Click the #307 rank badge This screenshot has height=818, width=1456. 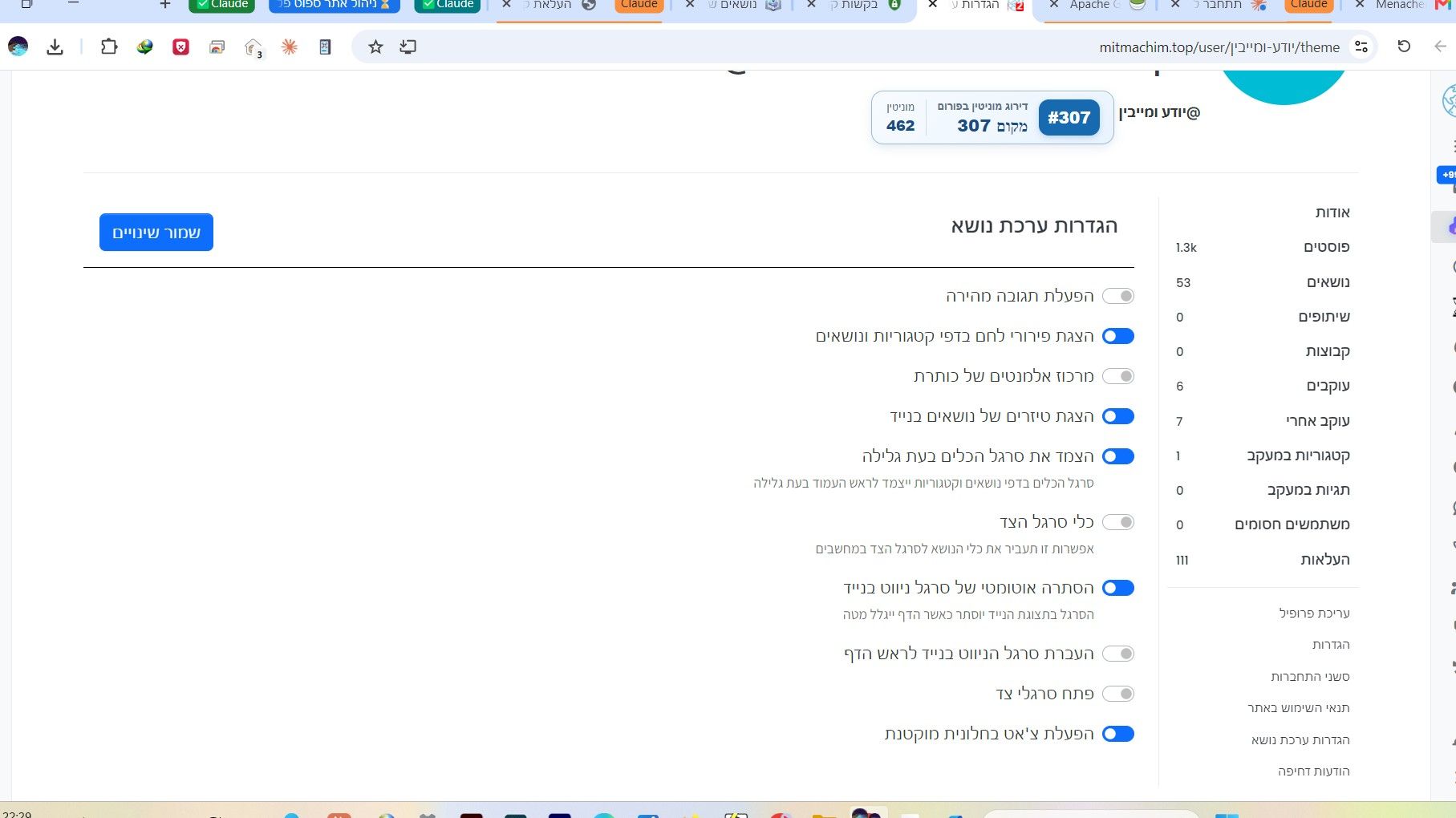point(1069,118)
